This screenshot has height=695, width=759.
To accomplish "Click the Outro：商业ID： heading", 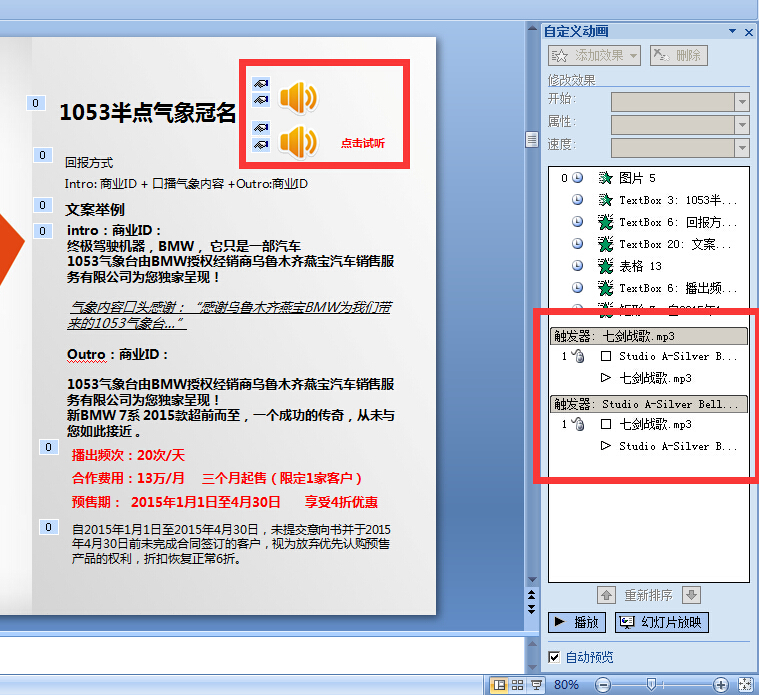I will (118, 354).
